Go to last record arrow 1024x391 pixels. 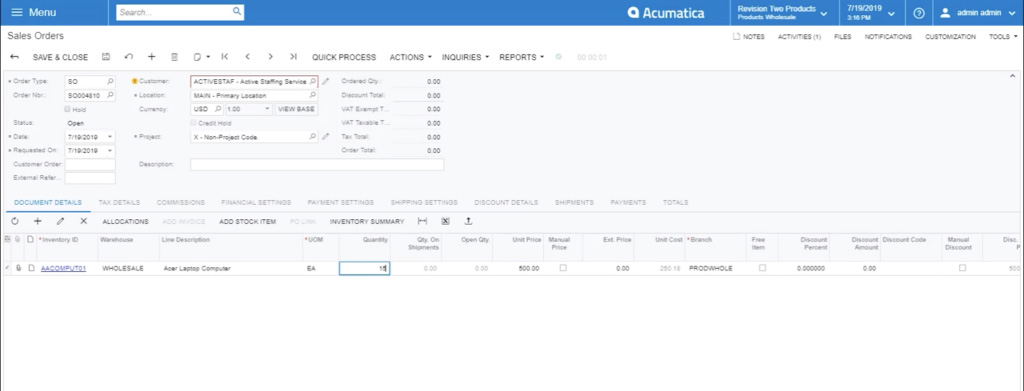[x=293, y=57]
